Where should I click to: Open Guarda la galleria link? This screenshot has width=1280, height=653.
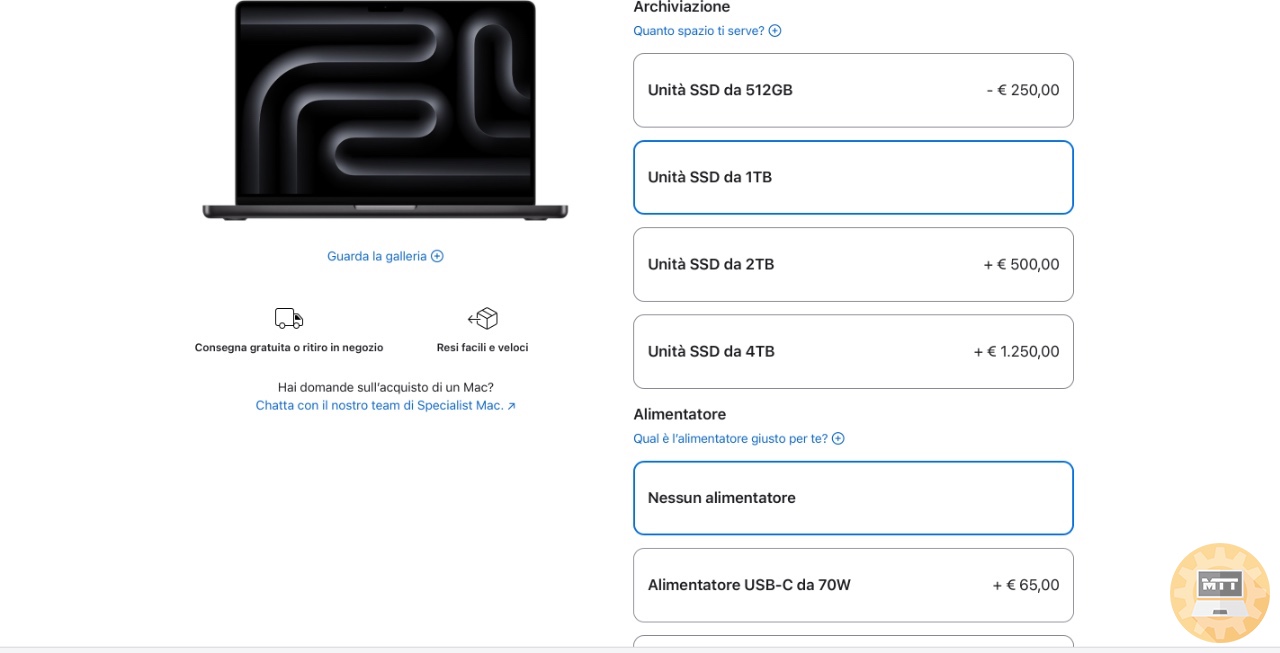(x=377, y=256)
